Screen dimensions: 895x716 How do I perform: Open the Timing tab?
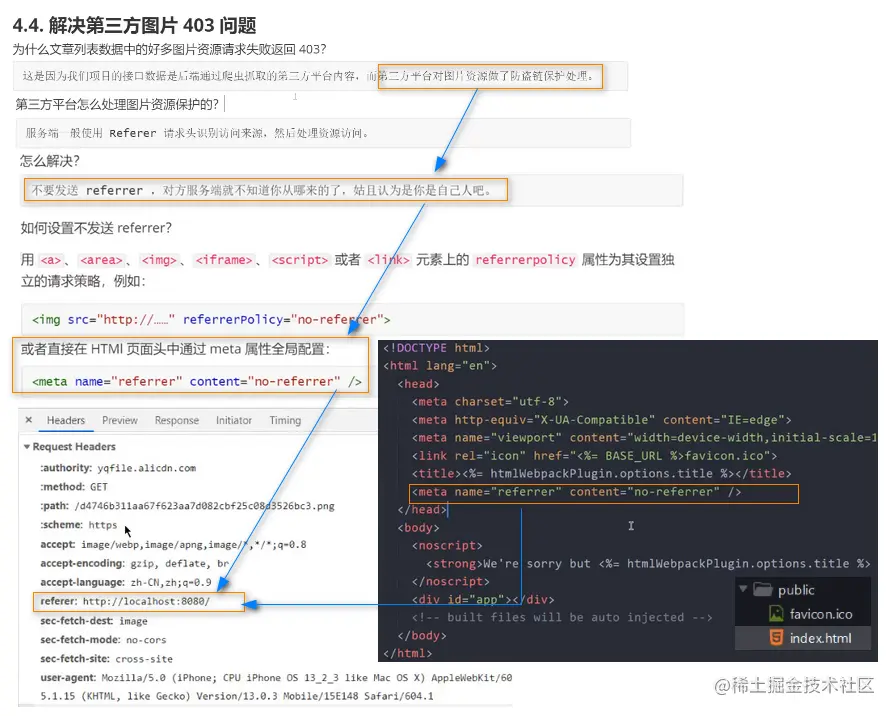click(285, 420)
